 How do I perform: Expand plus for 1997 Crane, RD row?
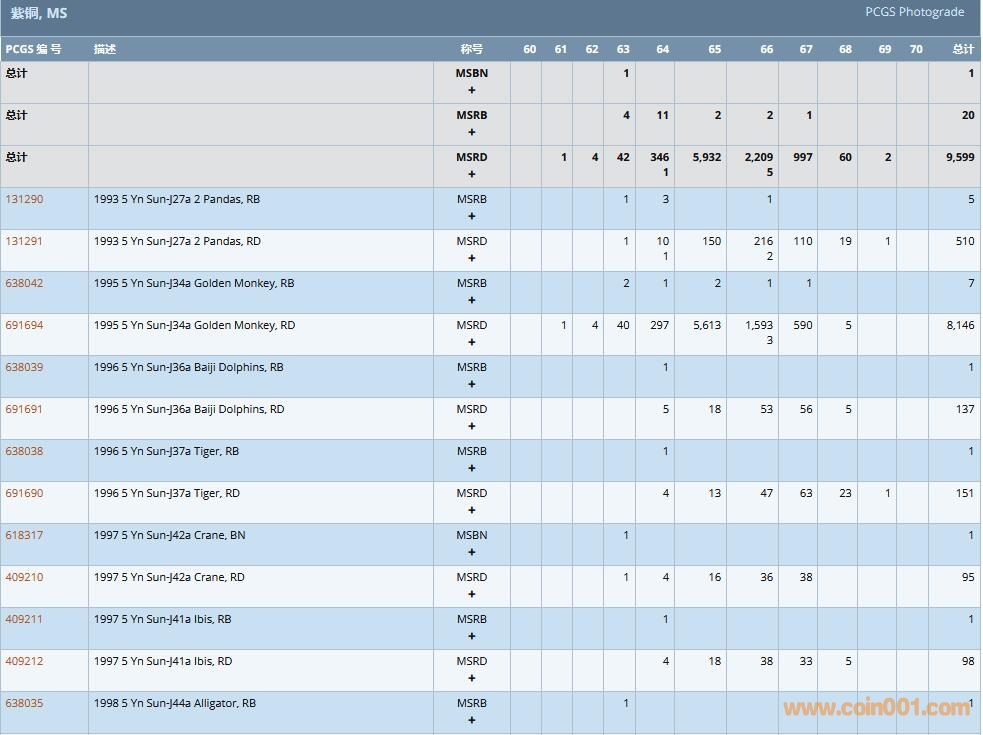coord(472,594)
